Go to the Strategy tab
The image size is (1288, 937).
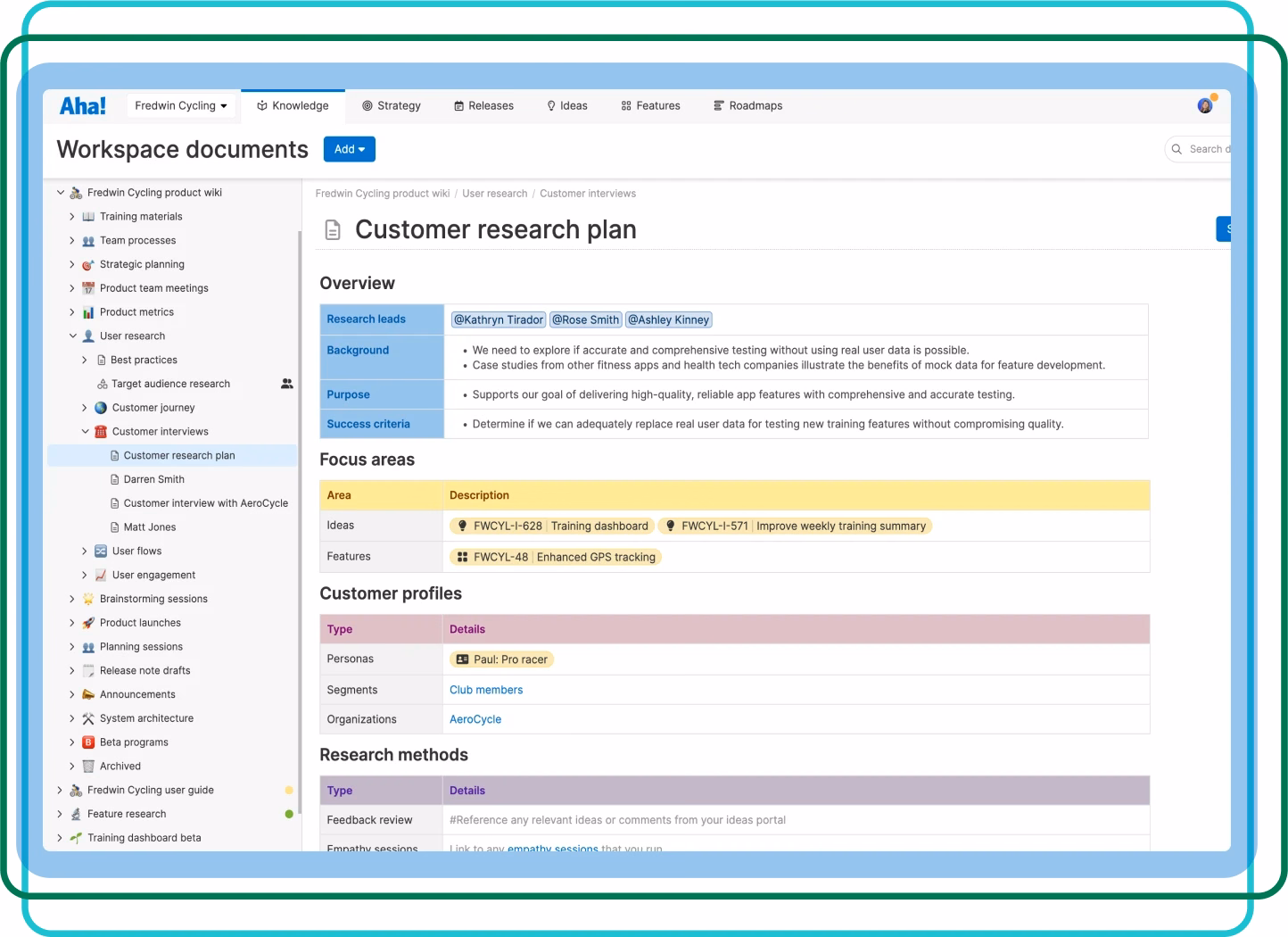[391, 106]
